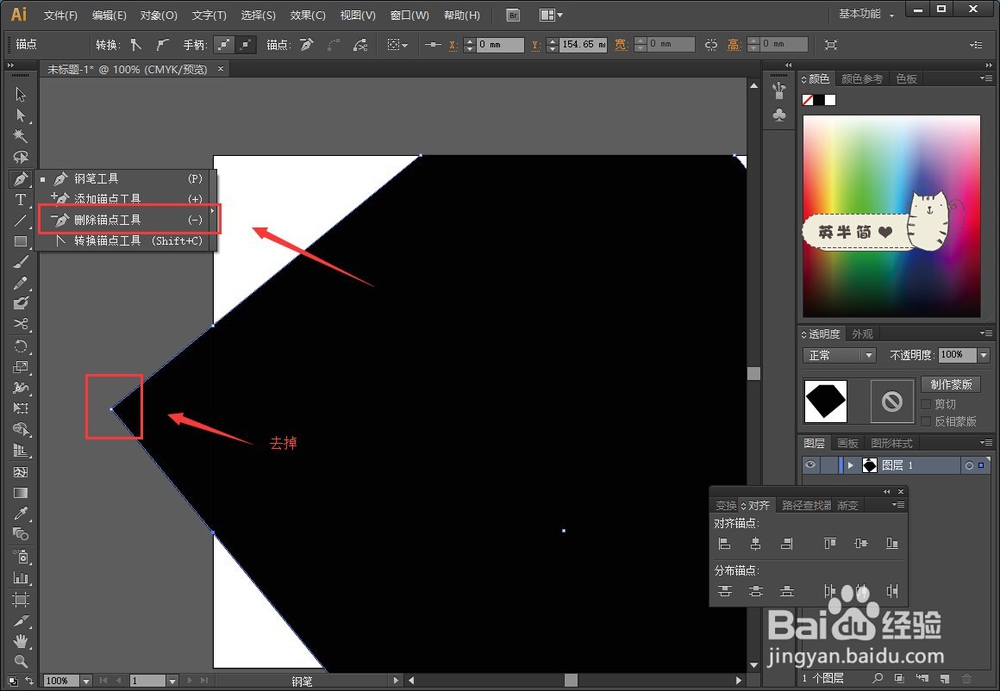Viewport: 1000px width, 691px height.
Task: Choose 转换锚点工具 from flyout
Action: pos(128,241)
